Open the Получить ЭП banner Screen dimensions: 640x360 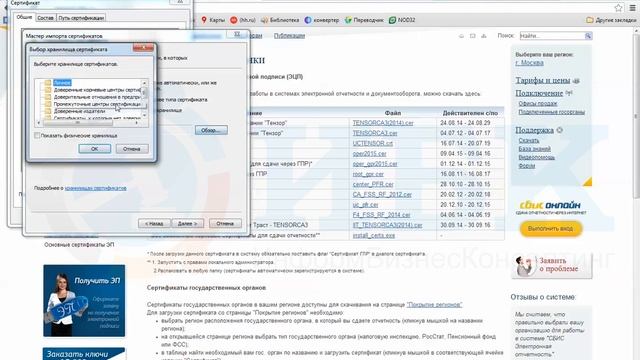pyautogui.click(x=84, y=301)
